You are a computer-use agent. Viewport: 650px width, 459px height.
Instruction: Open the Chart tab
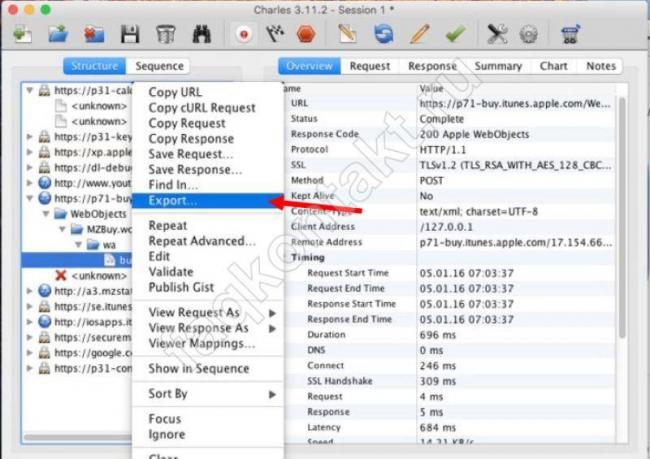[x=553, y=66]
